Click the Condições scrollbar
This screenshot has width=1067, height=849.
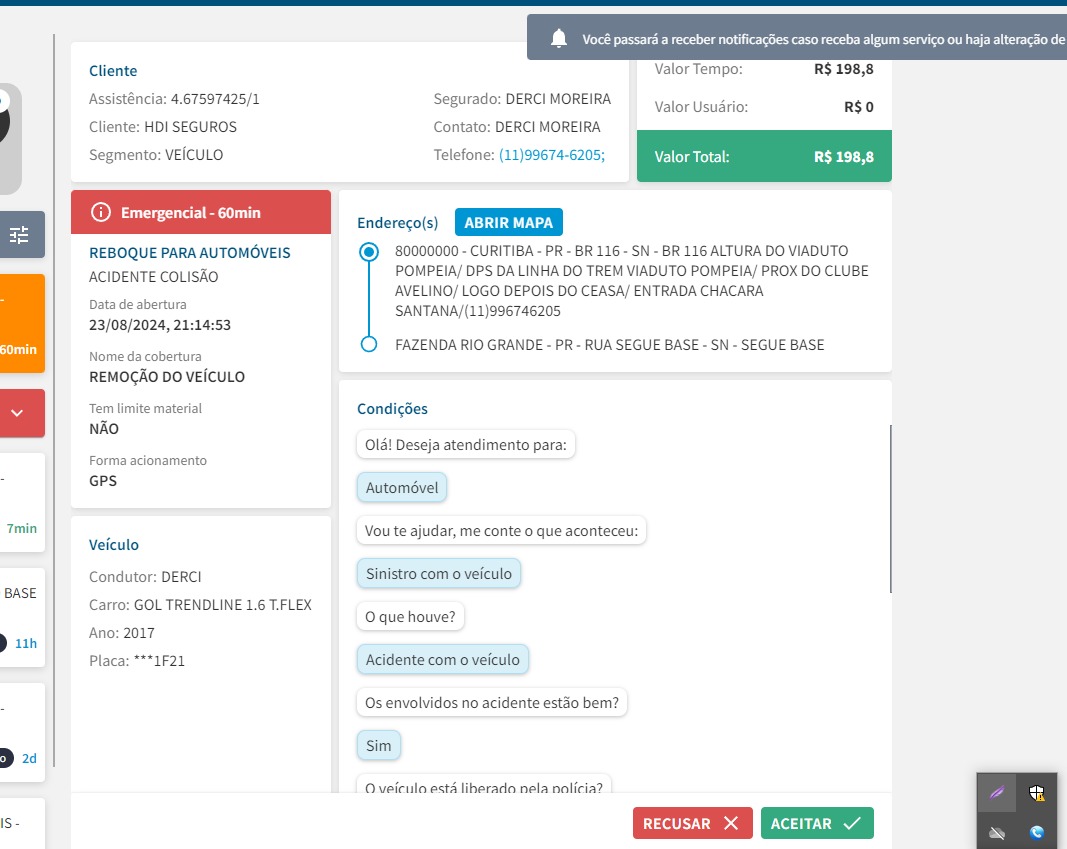(890, 508)
